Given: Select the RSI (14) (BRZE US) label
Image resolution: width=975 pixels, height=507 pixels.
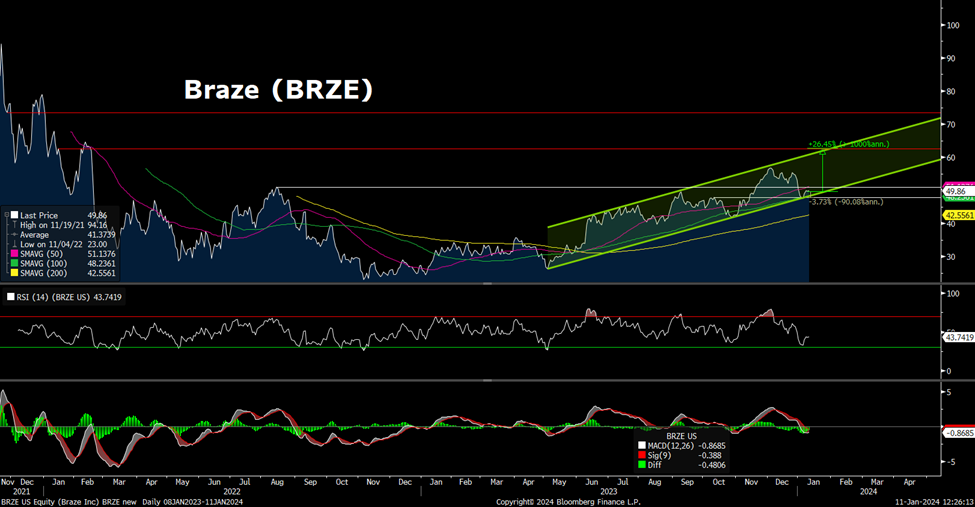Looking at the screenshot, I should coord(53,297).
